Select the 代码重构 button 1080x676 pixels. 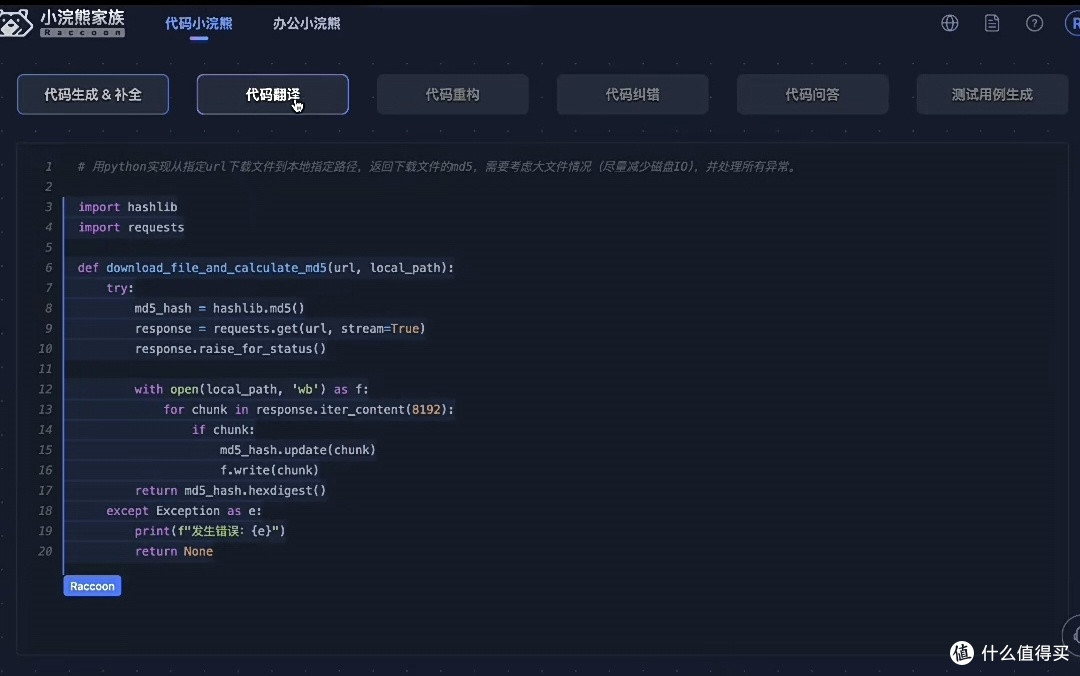tap(453, 94)
